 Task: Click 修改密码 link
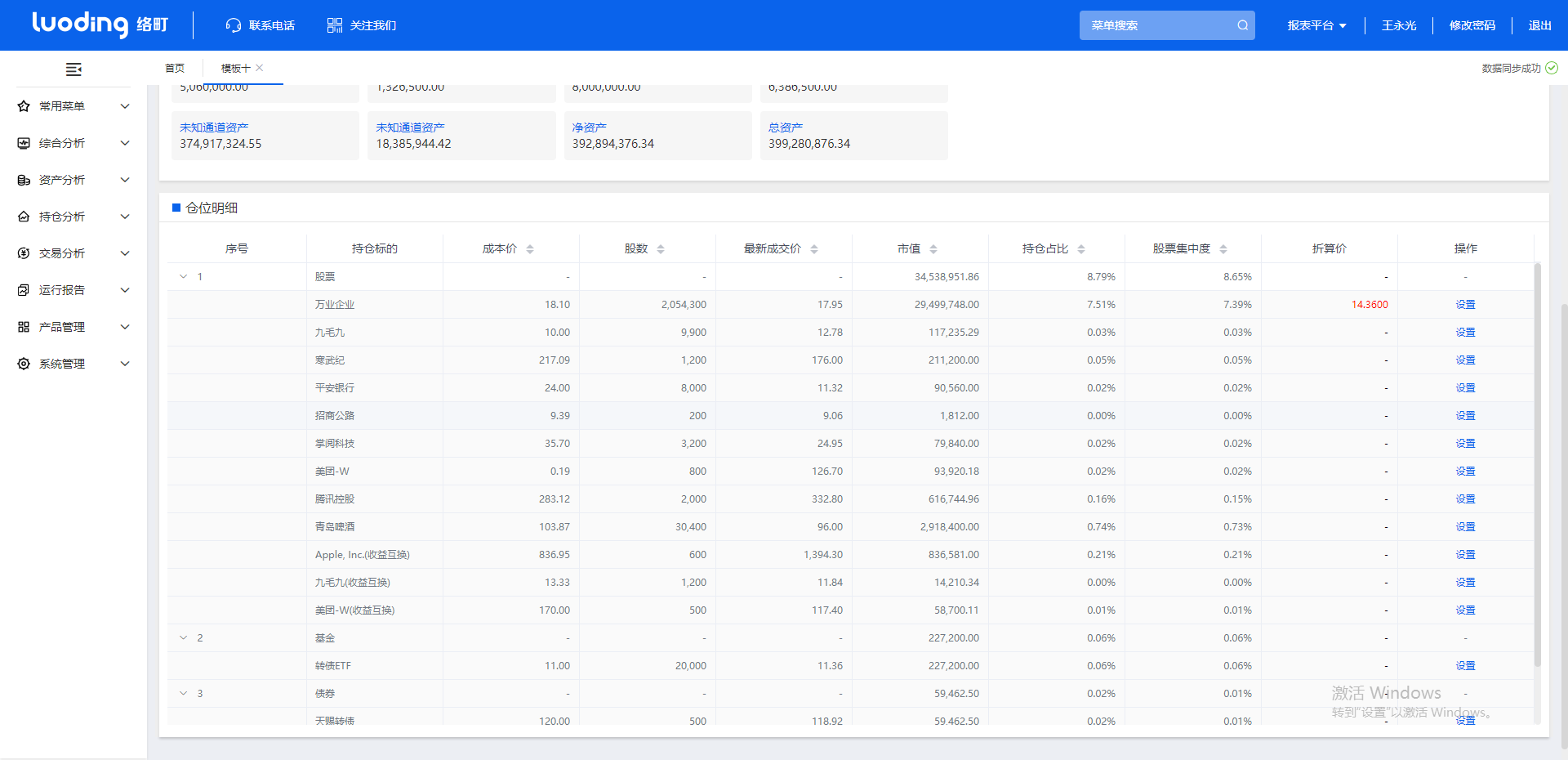pos(1472,25)
